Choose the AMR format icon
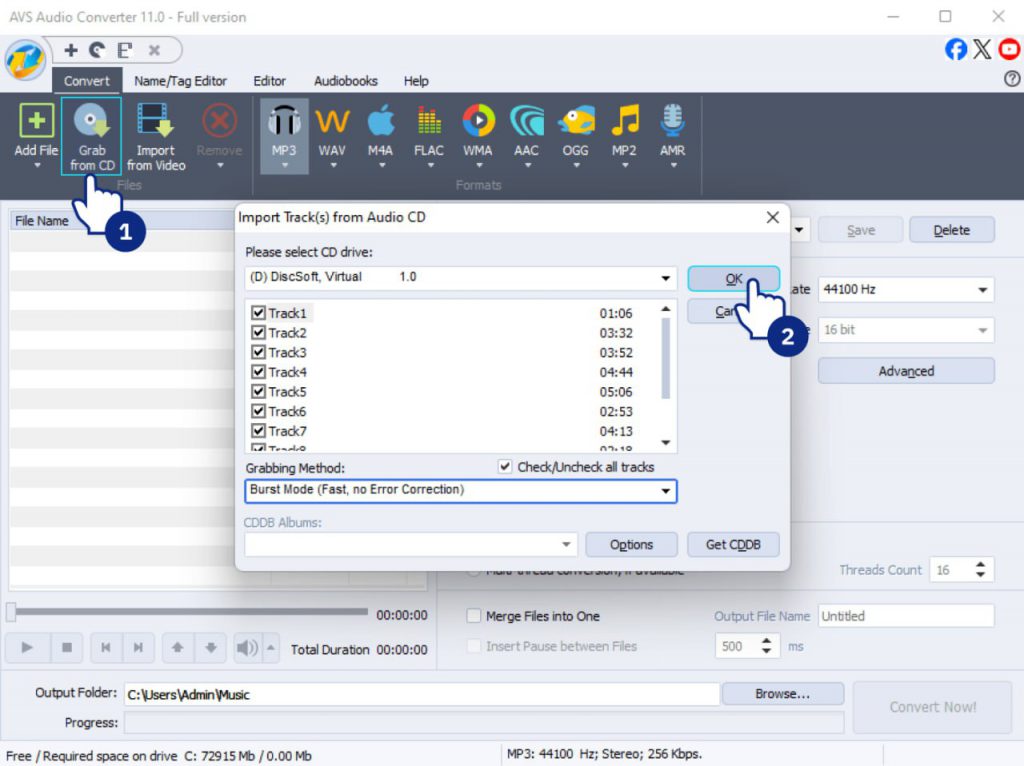 [672, 123]
